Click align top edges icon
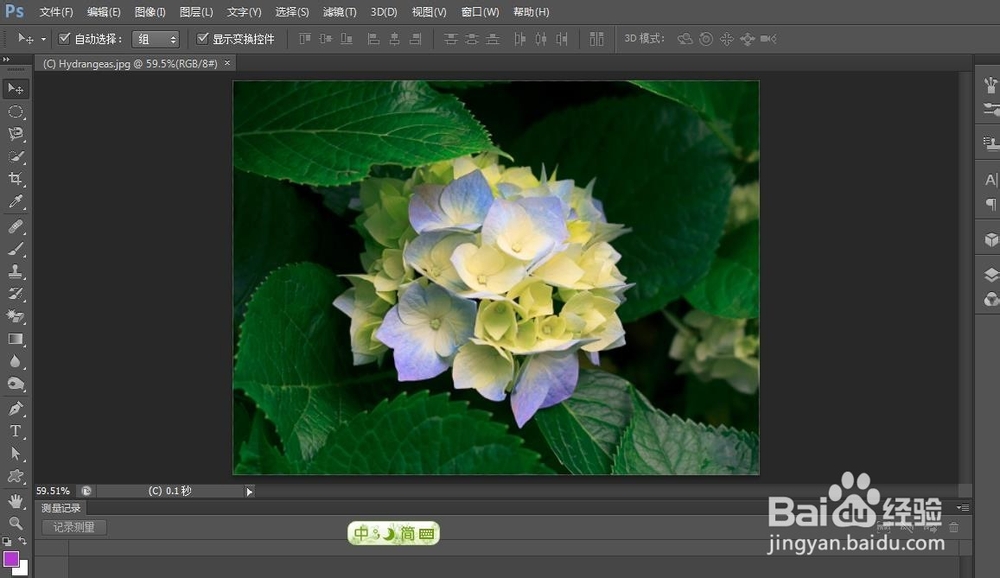Image resolution: width=1000 pixels, height=578 pixels. pos(305,39)
